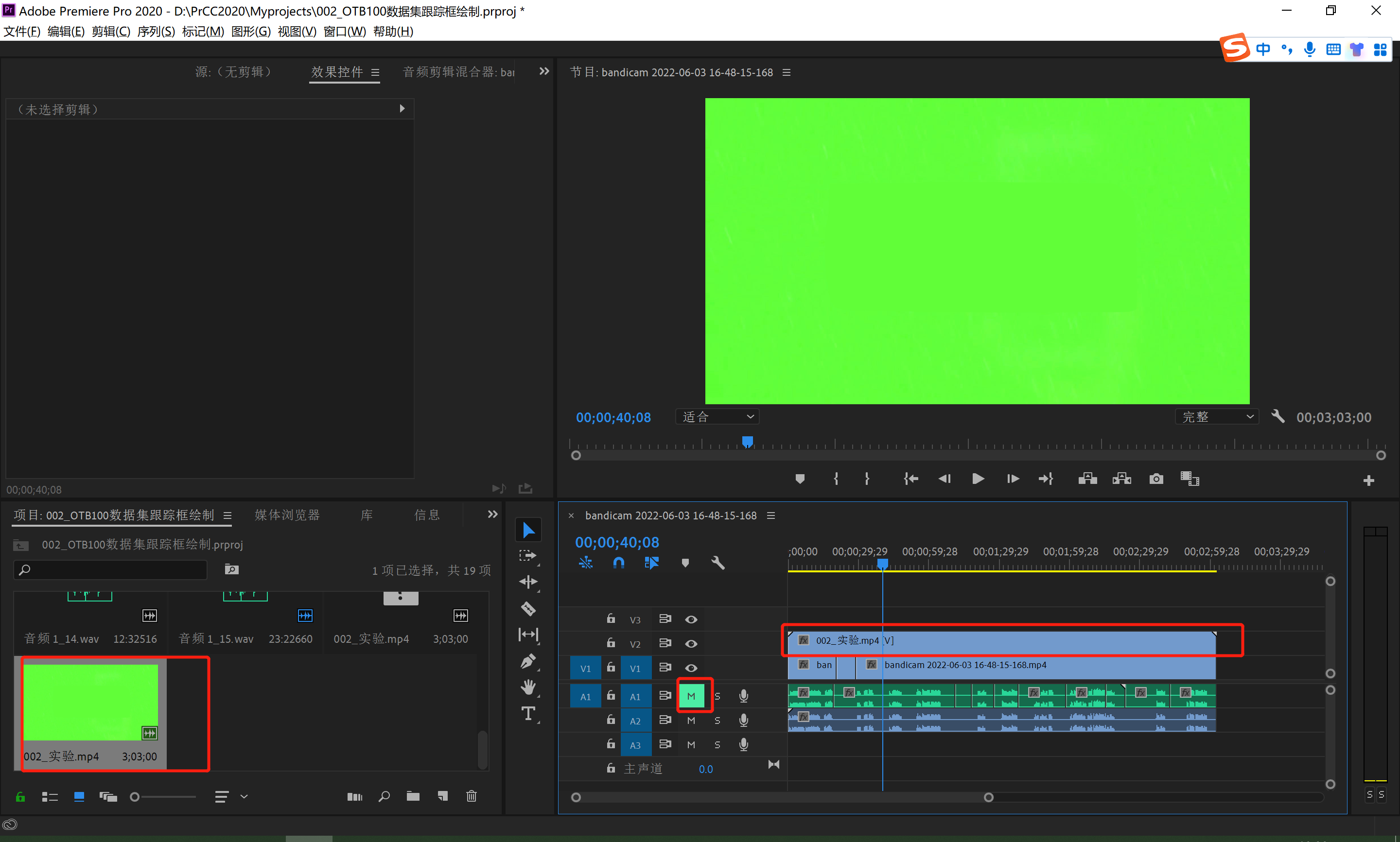Switch to the 媒体浏览器 tab
Viewport: 1400px width, 842px height.
click(x=287, y=515)
